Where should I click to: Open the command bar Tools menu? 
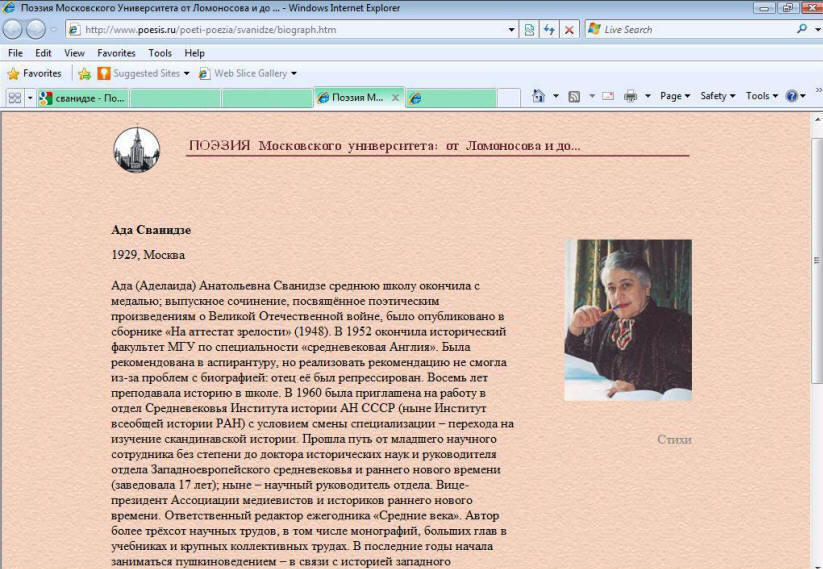pos(762,96)
